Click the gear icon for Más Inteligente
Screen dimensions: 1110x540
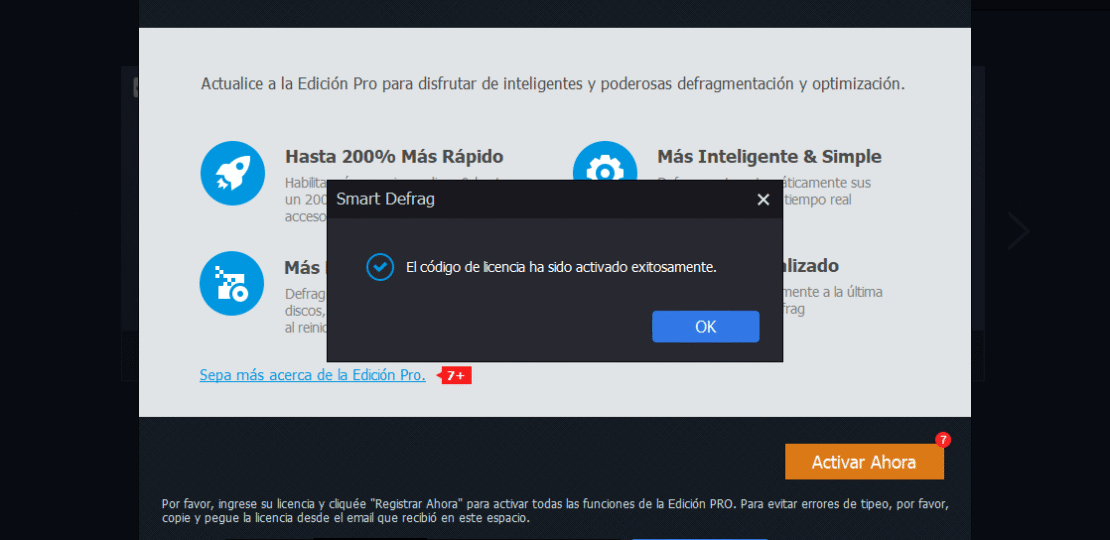(605, 161)
